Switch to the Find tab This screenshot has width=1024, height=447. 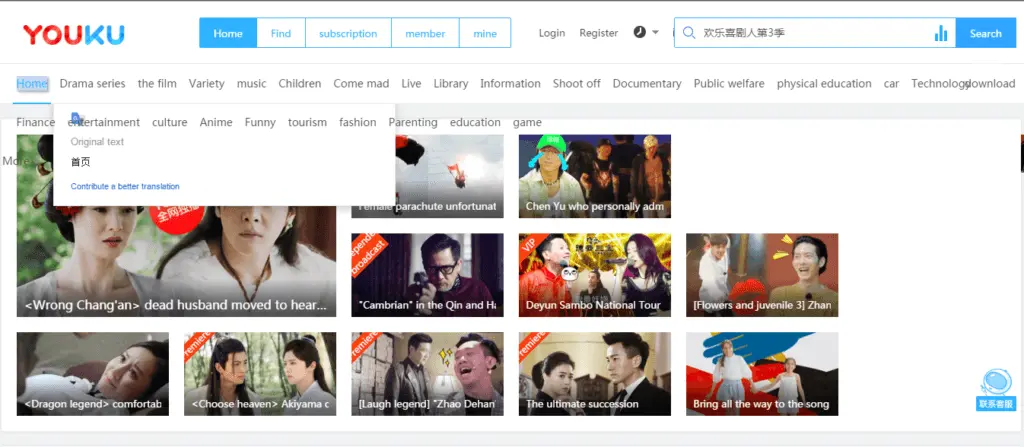[x=281, y=33]
